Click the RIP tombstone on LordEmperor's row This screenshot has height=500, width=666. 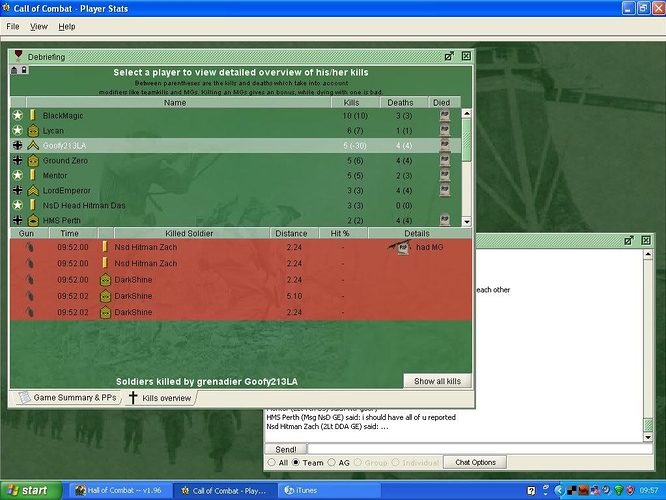444,190
